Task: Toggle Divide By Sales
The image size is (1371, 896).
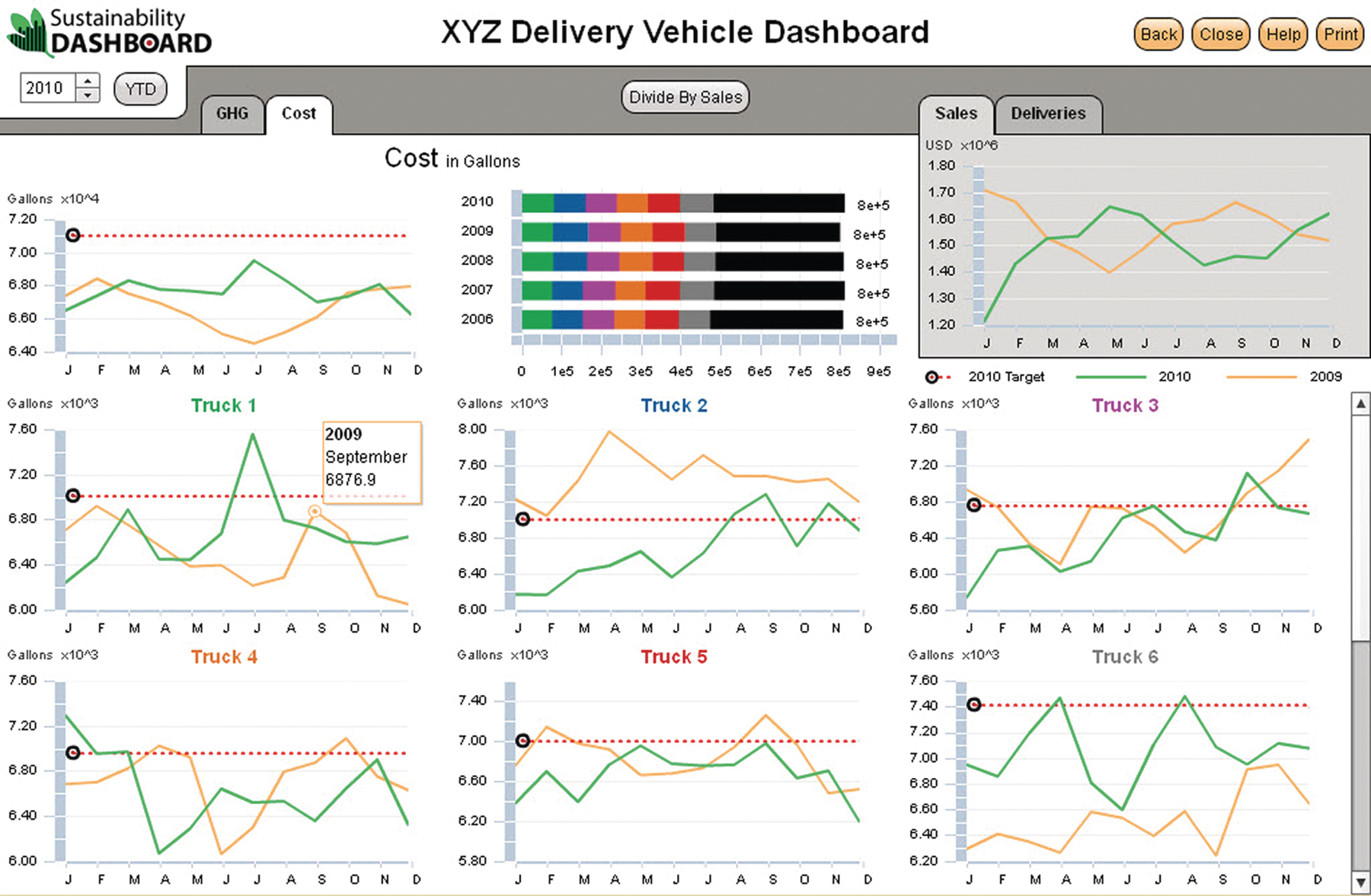Action: [684, 97]
